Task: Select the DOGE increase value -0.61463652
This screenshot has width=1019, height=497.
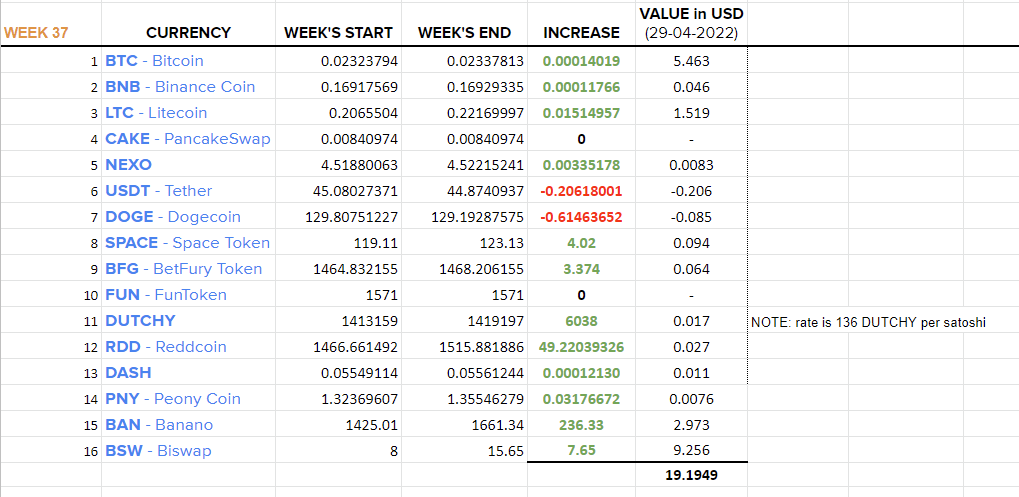Action: [581, 217]
